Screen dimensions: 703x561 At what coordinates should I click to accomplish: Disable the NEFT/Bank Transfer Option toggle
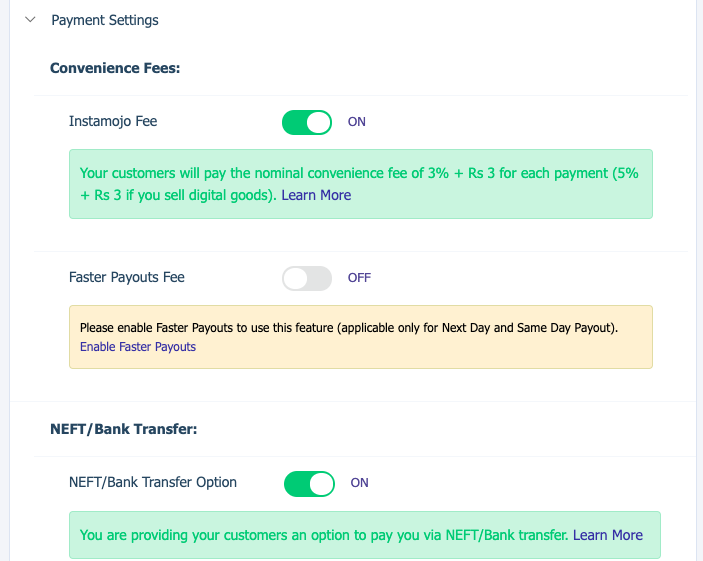309,484
